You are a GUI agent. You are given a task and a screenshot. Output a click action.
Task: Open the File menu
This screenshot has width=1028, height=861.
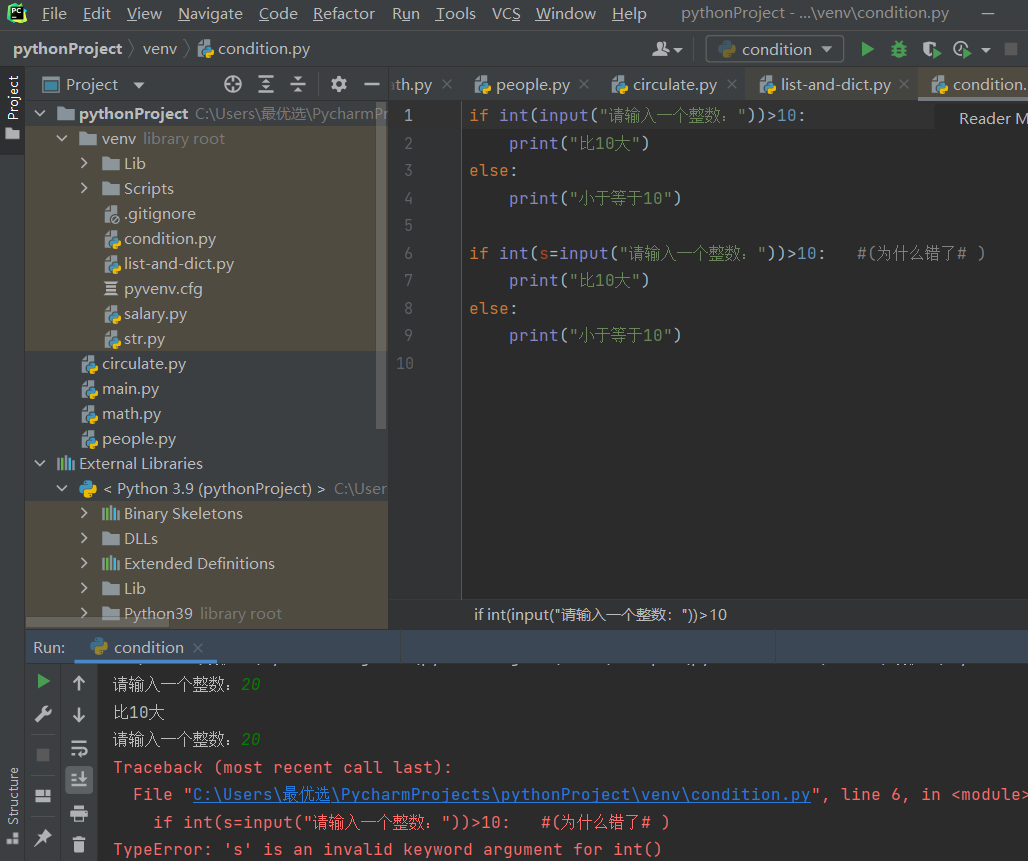tap(54, 13)
